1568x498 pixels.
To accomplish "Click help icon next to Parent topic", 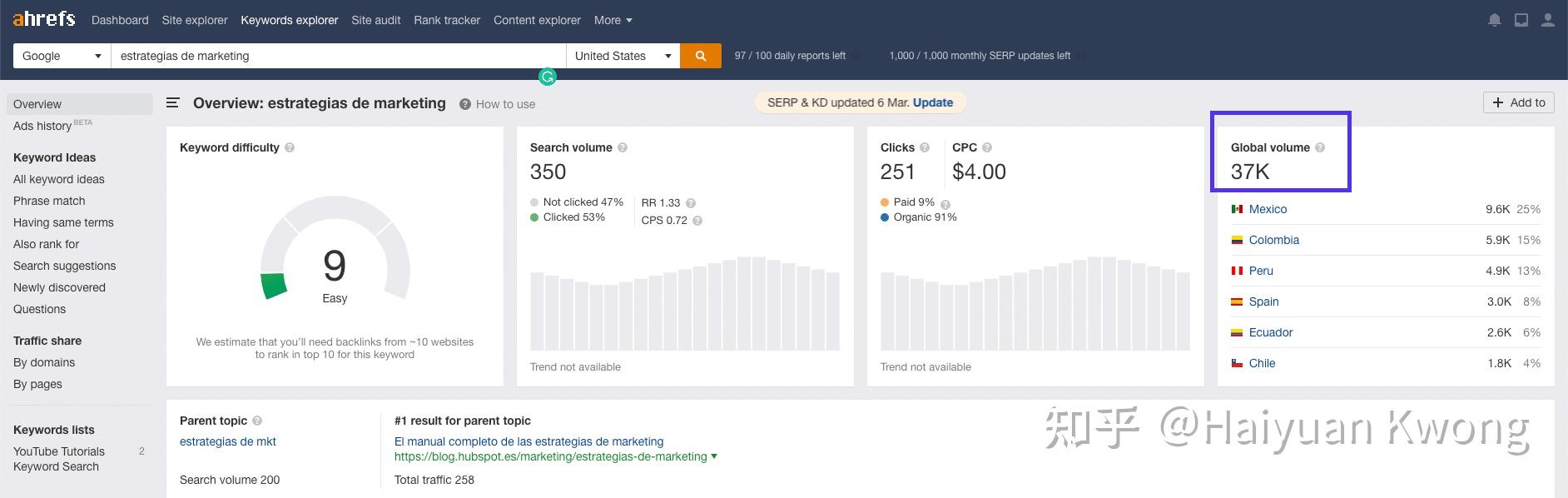I will pyautogui.click(x=257, y=421).
